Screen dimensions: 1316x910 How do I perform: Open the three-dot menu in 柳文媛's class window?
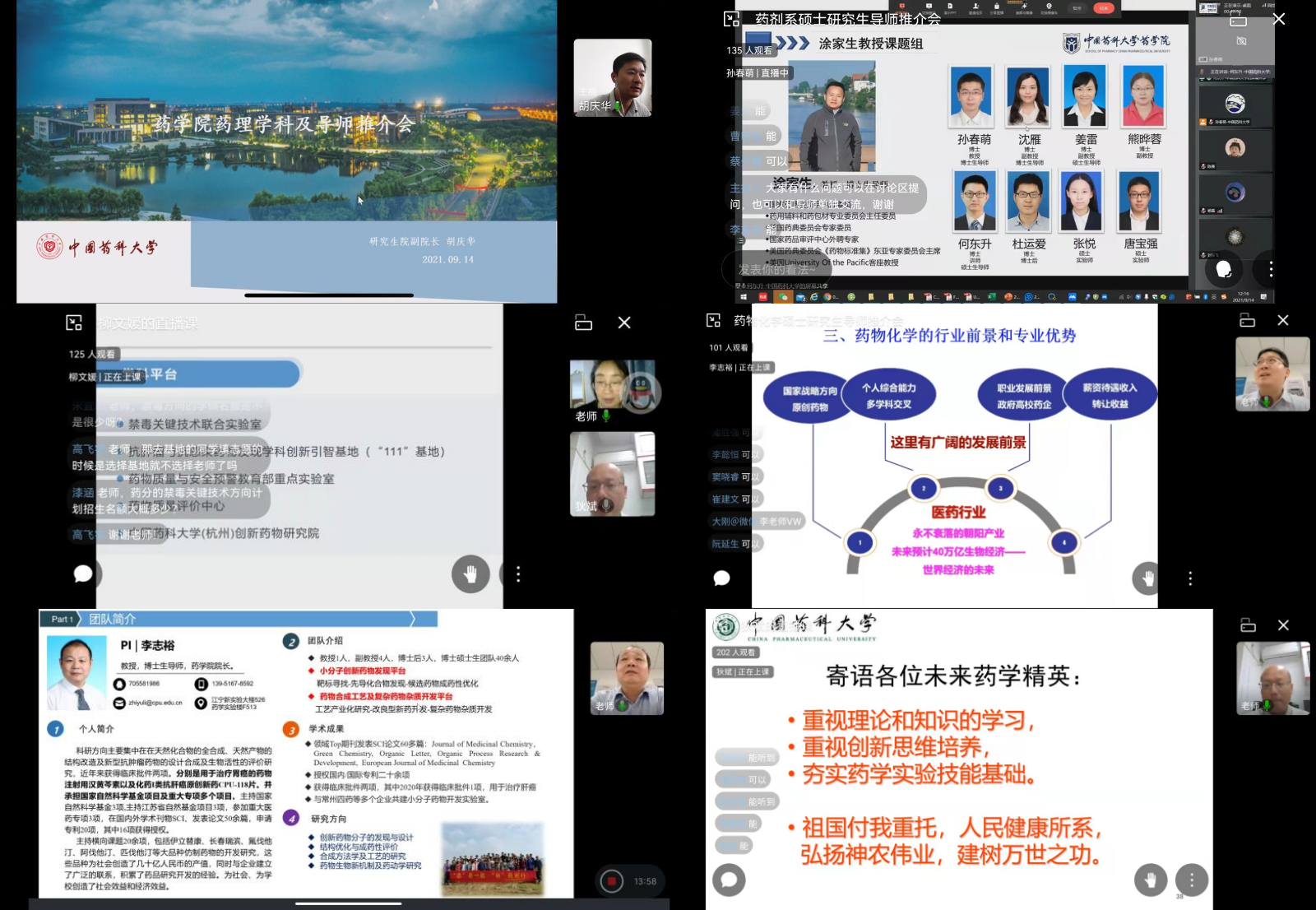(x=518, y=575)
